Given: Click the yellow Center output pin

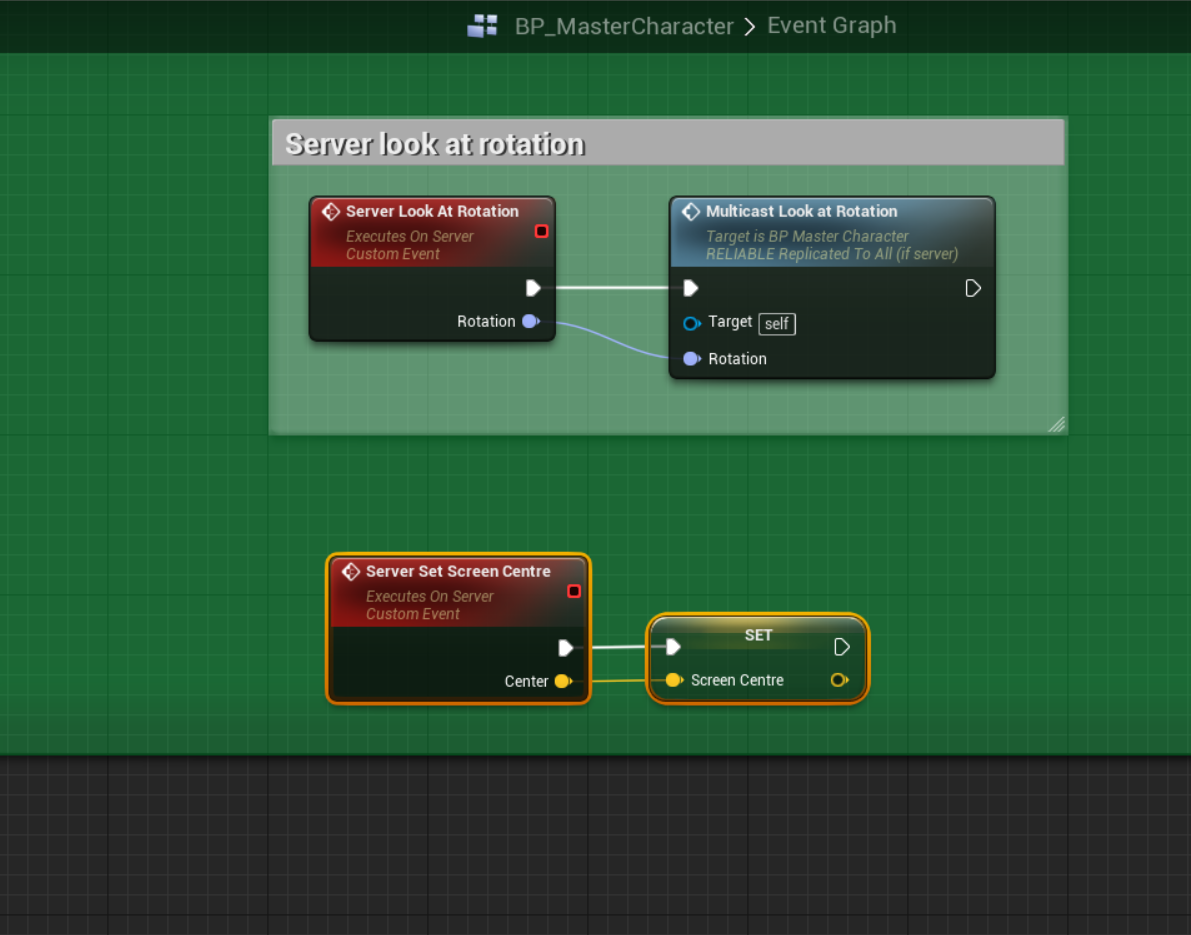Looking at the screenshot, I should [562, 681].
